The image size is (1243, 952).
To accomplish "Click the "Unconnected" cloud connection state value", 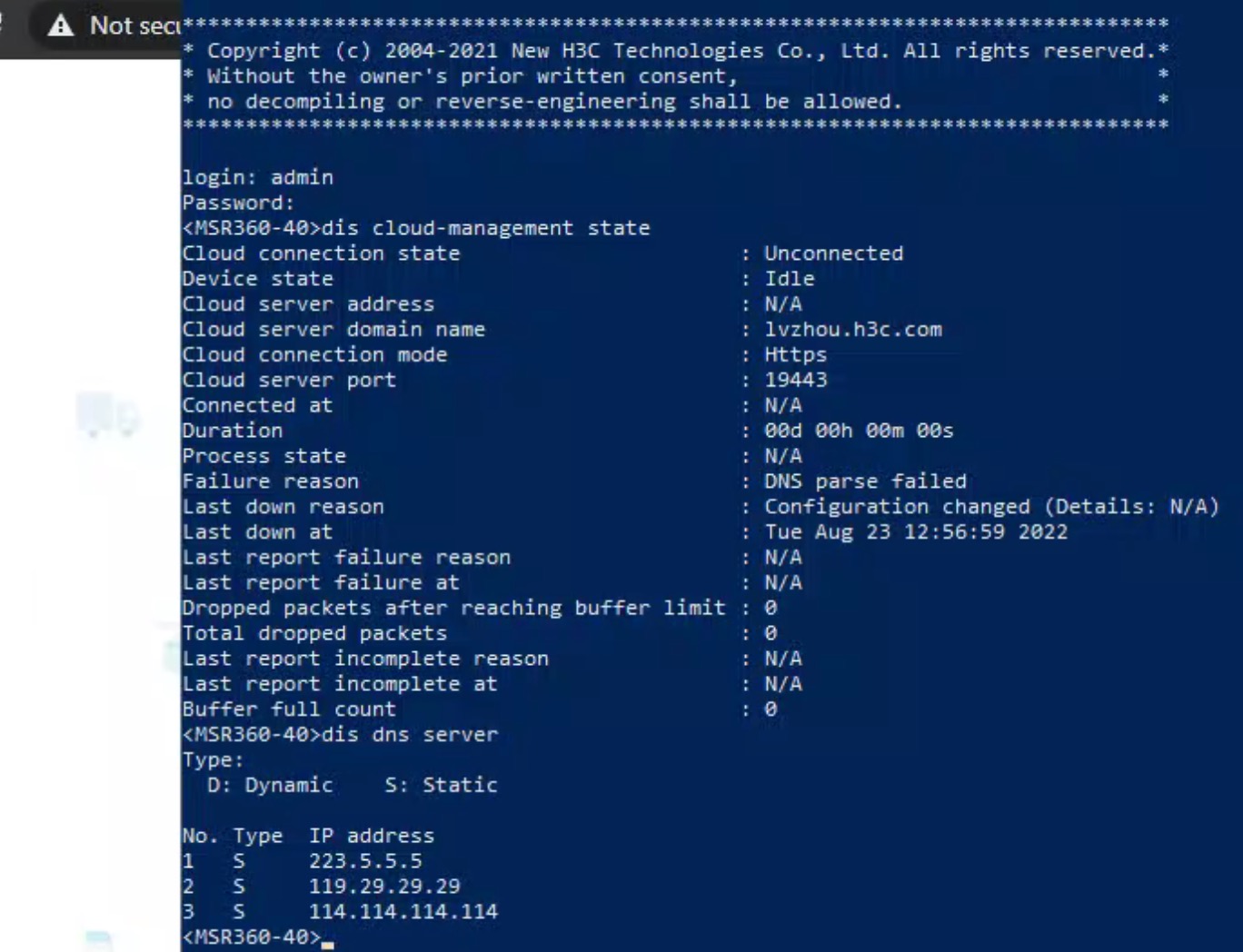I will click(x=833, y=253).
